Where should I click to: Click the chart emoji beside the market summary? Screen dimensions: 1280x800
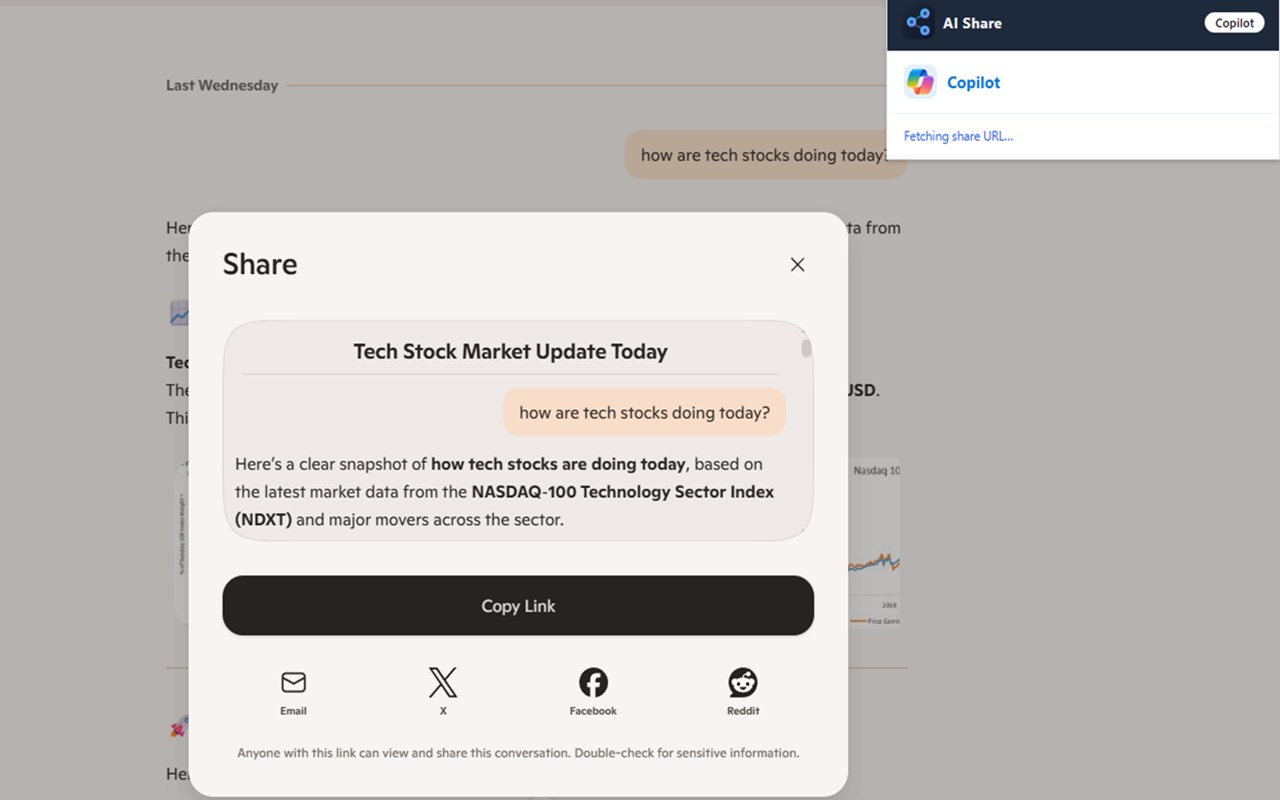[x=178, y=312]
